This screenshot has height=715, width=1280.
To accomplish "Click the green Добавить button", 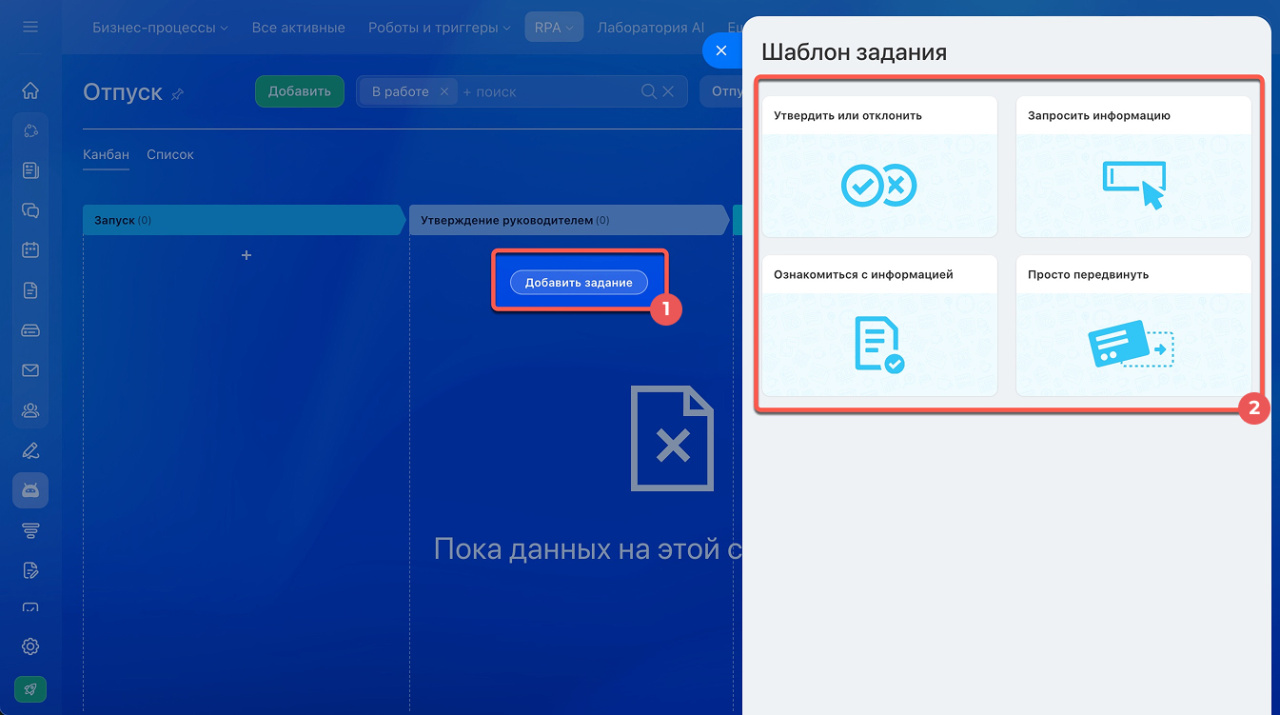I will (299, 91).
